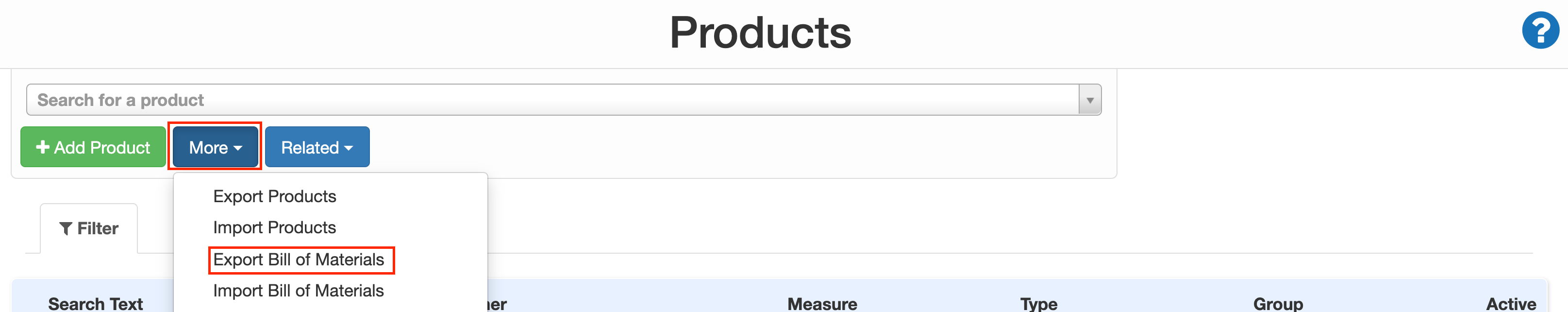Image resolution: width=1568 pixels, height=312 pixels.
Task: Open the Related dropdown
Action: tap(317, 146)
